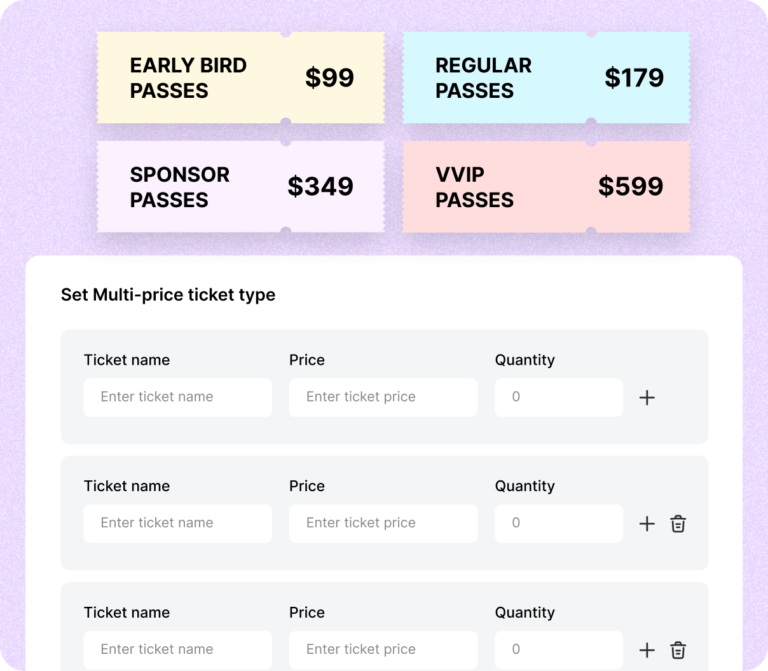This screenshot has height=671, width=768.
Task: Click the third row ticket name field
Action: pos(177,649)
